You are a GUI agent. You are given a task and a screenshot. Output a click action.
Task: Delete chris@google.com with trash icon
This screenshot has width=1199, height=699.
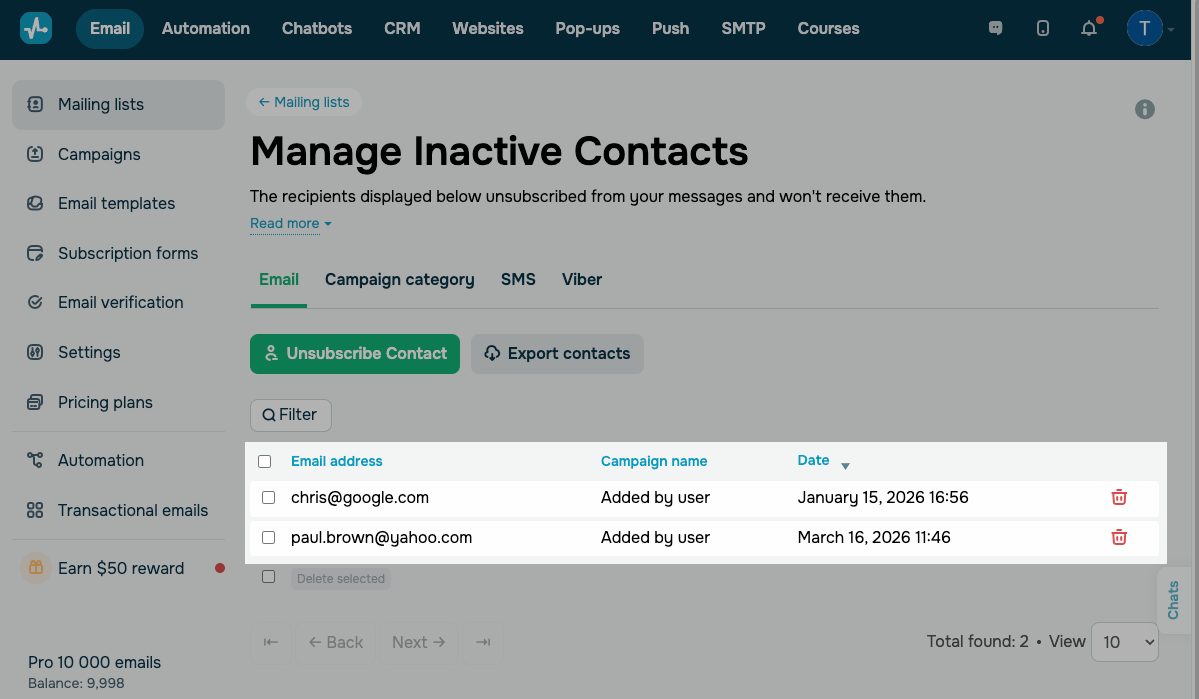click(1119, 497)
